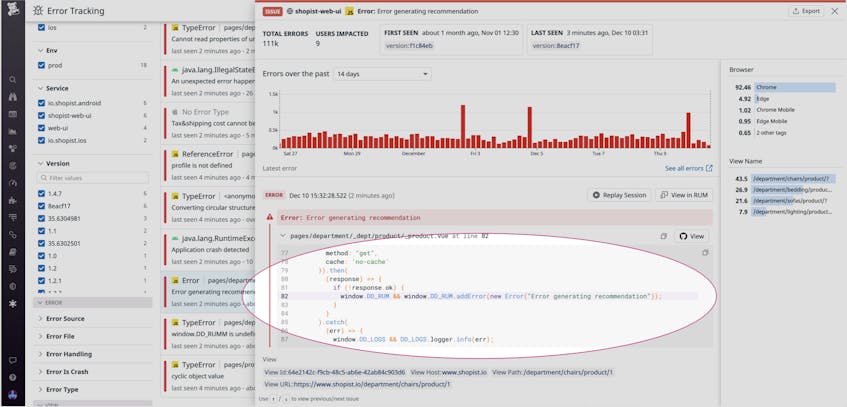
Task: Open help via the question mark icon
Action: point(12,377)
